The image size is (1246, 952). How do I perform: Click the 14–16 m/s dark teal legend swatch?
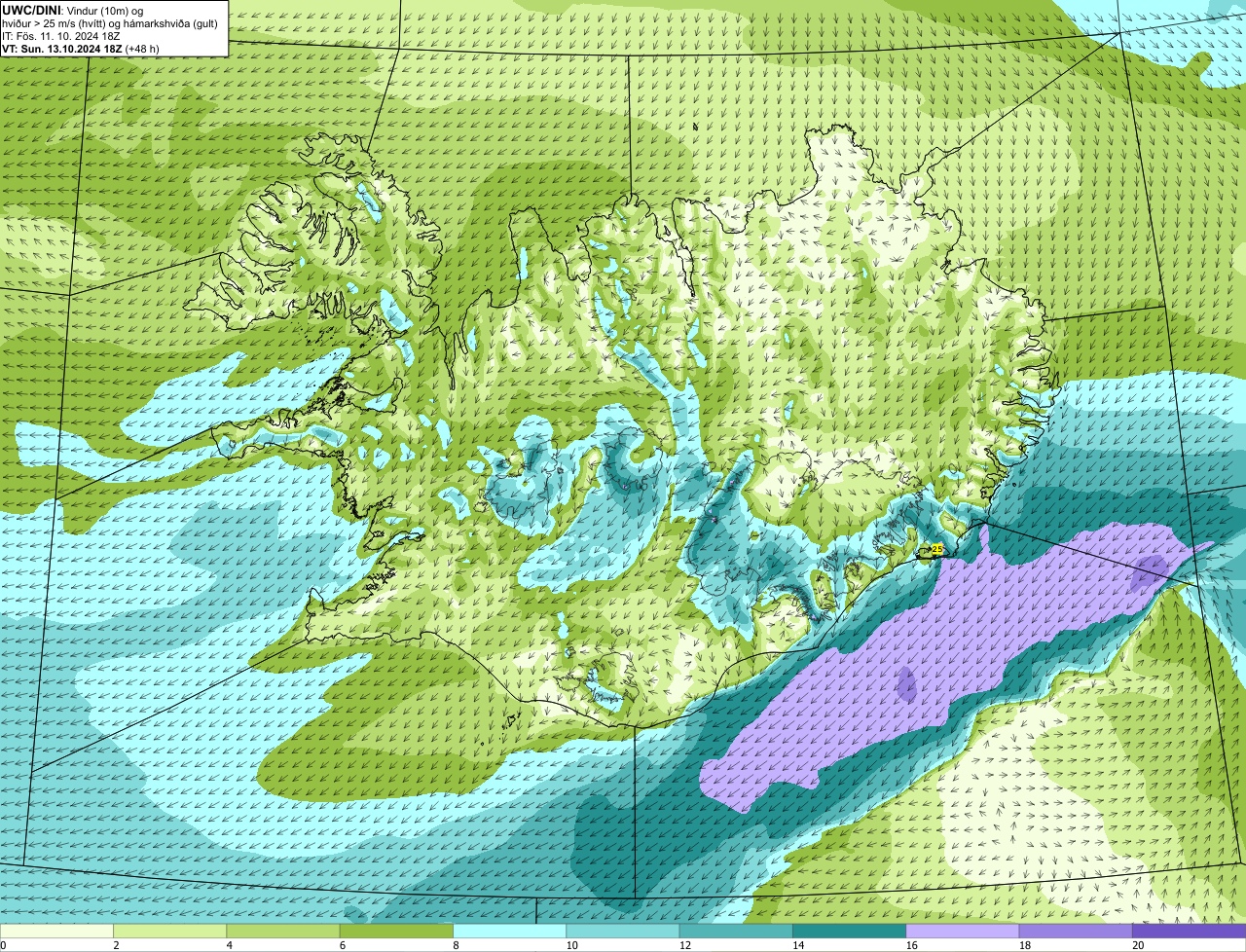[850, 932]
